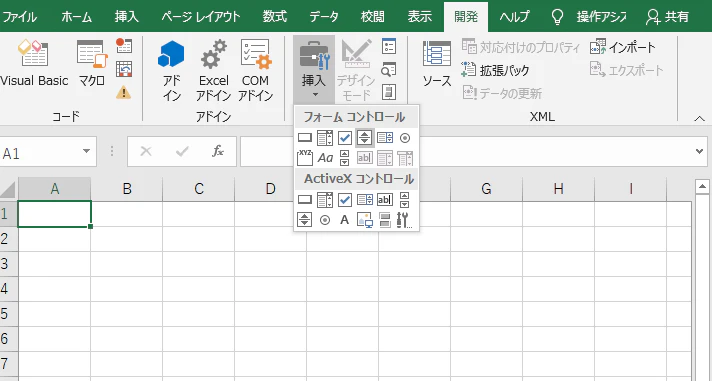Viewport: 712px width, 381px height.
Task: Select ActiveX spin button icon
Action: point(305,220)
